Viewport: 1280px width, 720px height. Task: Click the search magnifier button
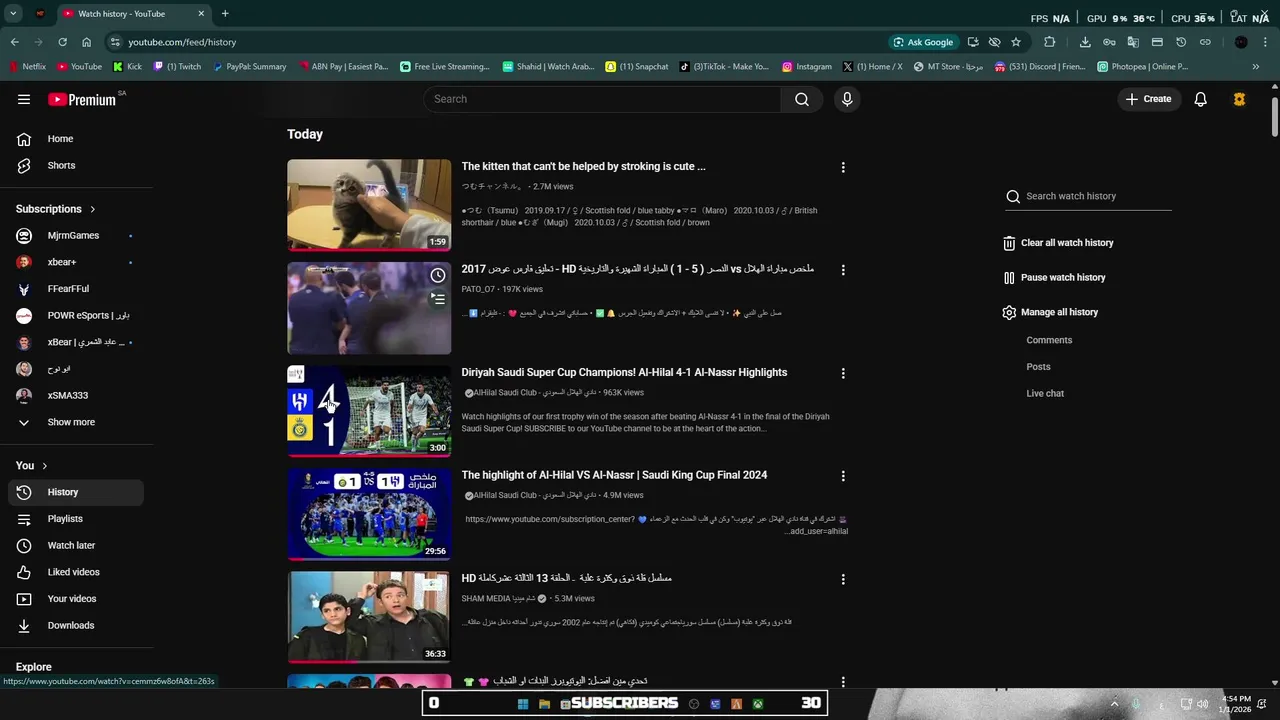[x=802, y=99]
